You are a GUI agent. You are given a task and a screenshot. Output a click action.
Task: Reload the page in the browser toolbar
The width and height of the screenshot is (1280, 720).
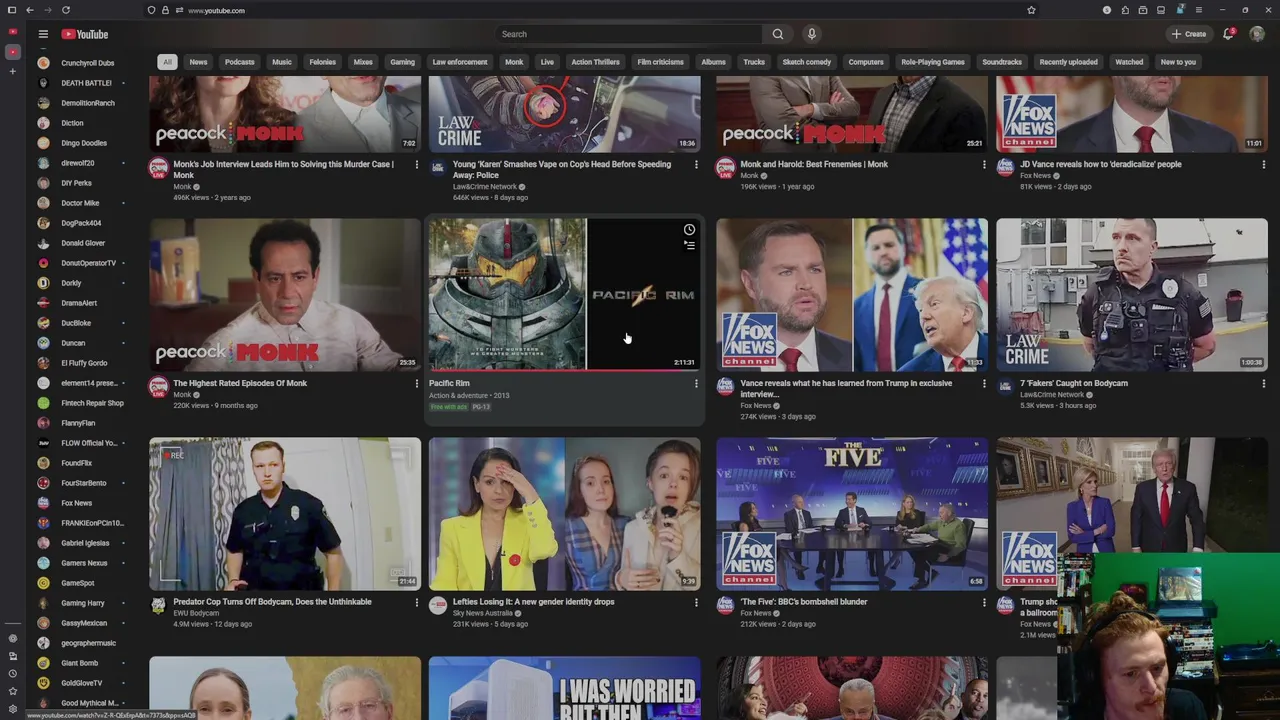click(x=66, y=10)
